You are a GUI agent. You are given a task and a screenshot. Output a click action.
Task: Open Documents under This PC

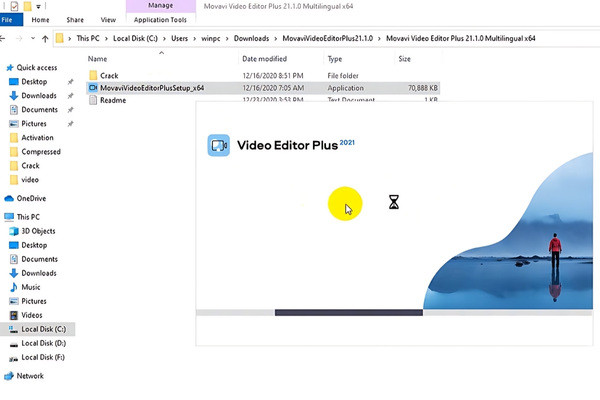coord(39,259)
